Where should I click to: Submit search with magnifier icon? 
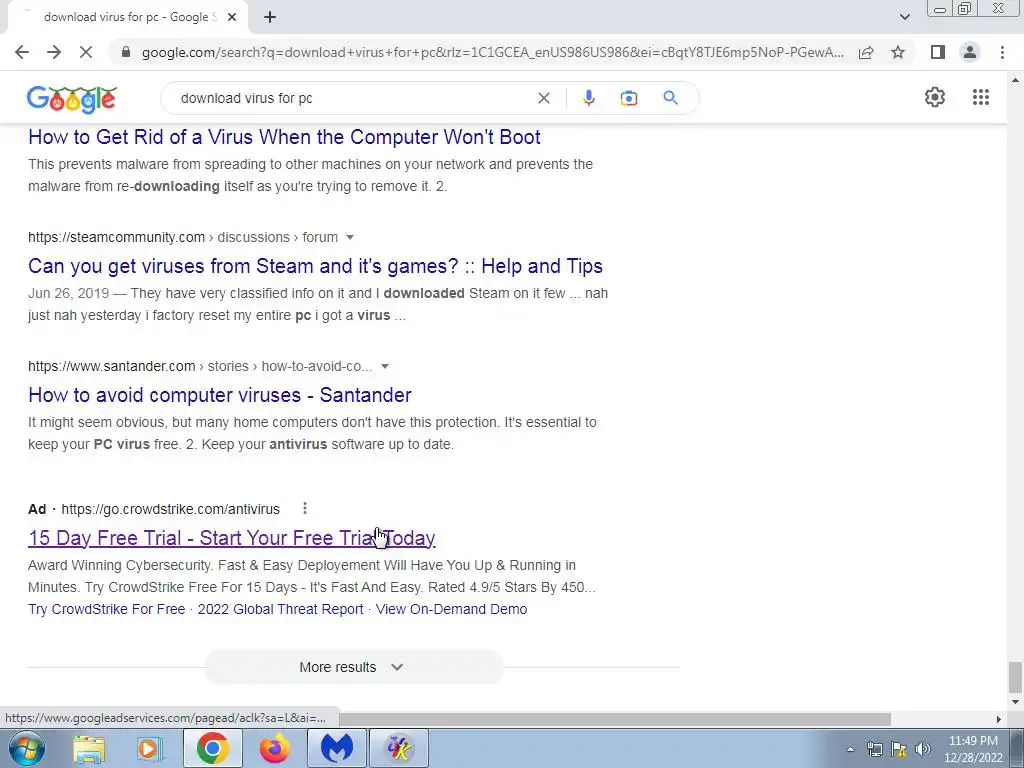coord(670,98)
